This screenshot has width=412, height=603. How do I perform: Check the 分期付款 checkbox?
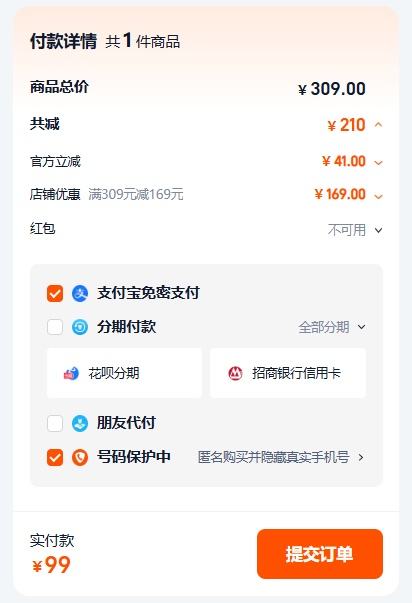coord(55,327)
